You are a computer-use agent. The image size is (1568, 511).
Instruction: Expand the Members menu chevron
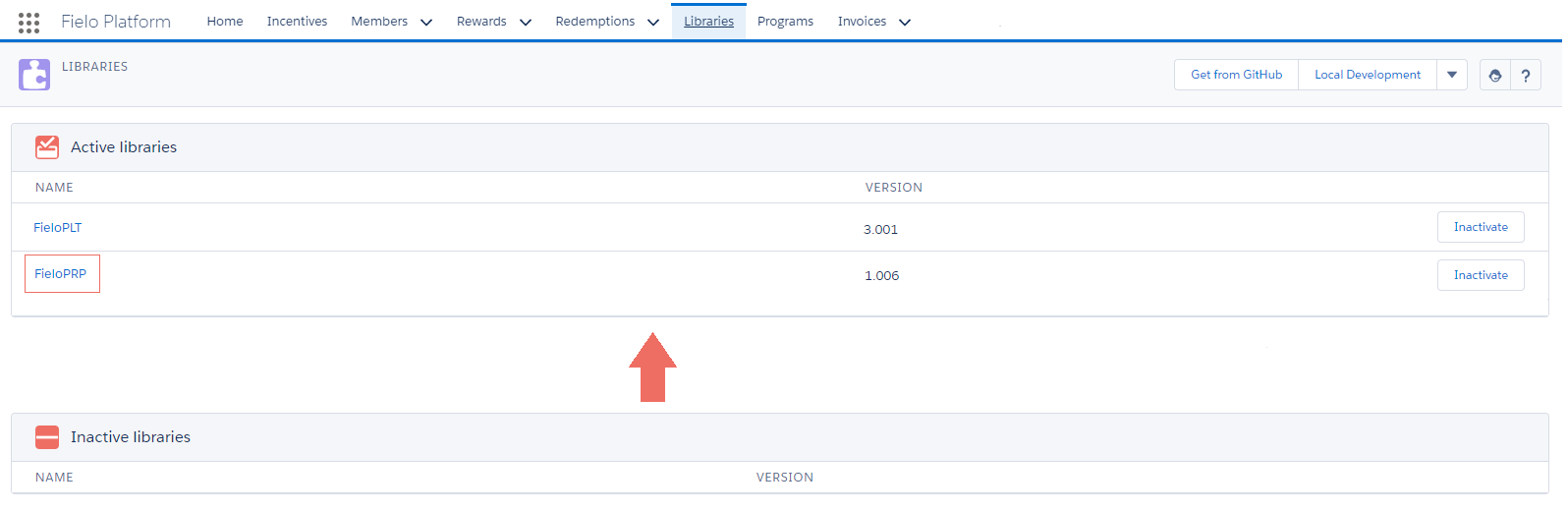[x=426, y=23]
